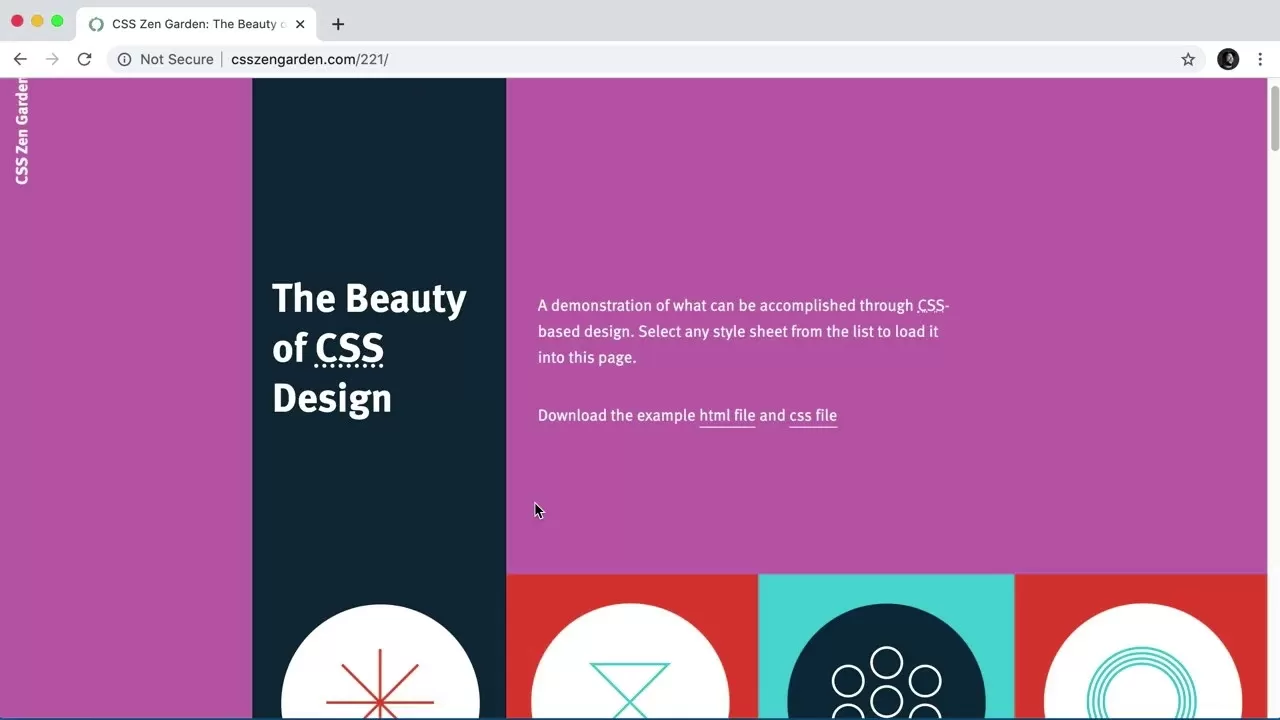
Task: Click the vertical CSS Zen Garden sidebar text
Action: [21, 130]
